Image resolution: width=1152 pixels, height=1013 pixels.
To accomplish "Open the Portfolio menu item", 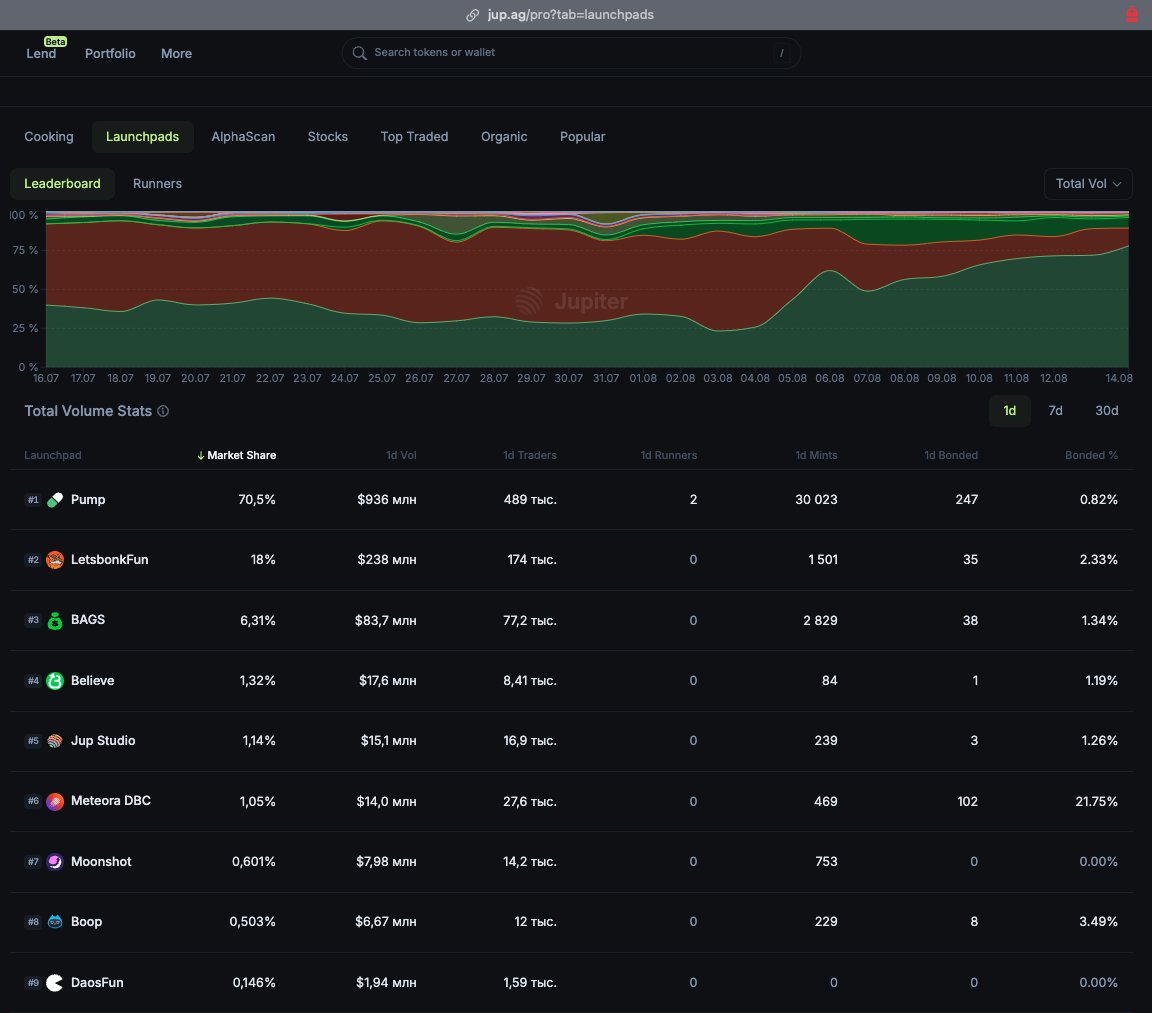I will tap(110, 54).
